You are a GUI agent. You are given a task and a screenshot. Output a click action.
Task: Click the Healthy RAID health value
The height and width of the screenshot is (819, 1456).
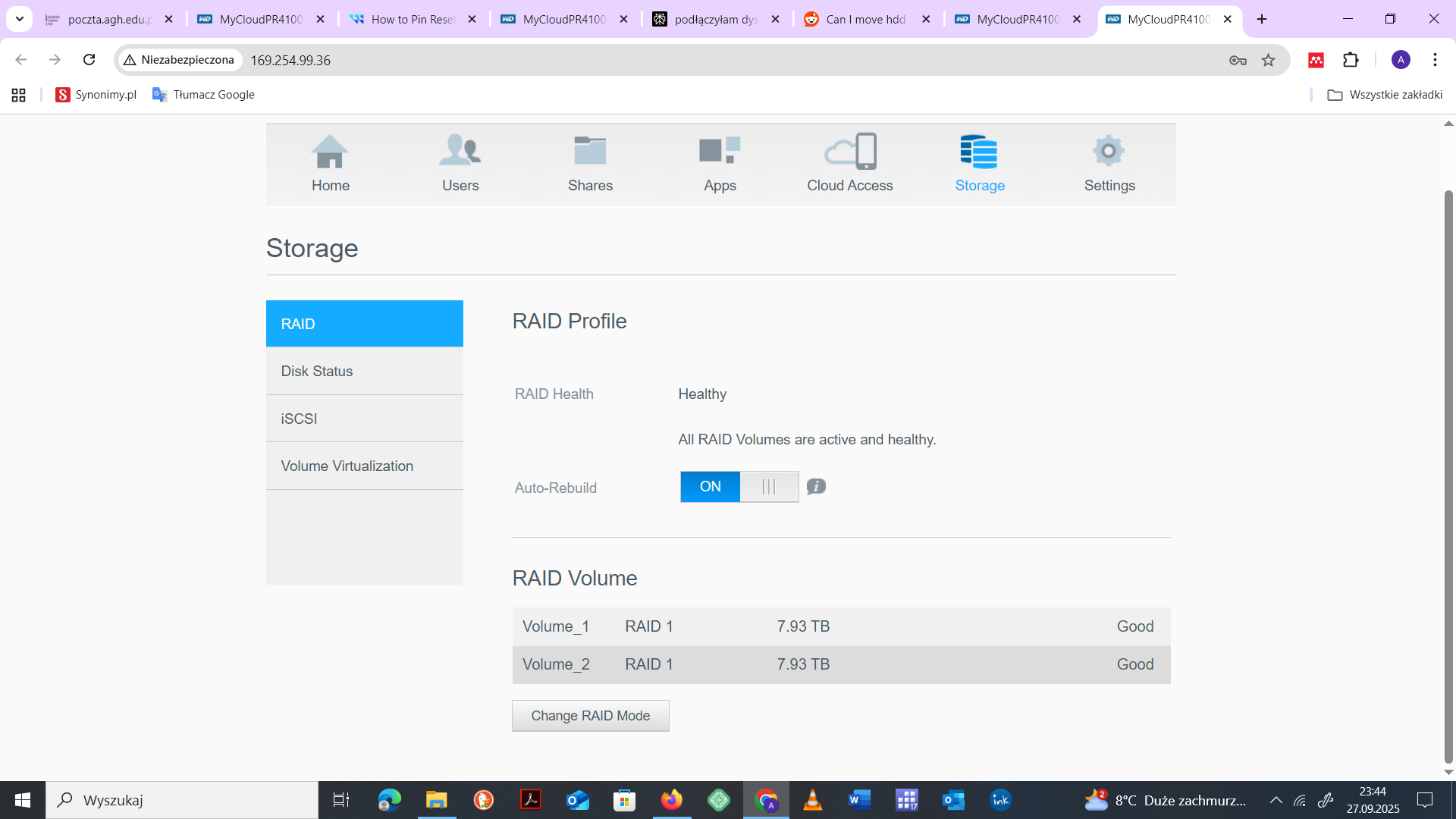tap(702, 394)
